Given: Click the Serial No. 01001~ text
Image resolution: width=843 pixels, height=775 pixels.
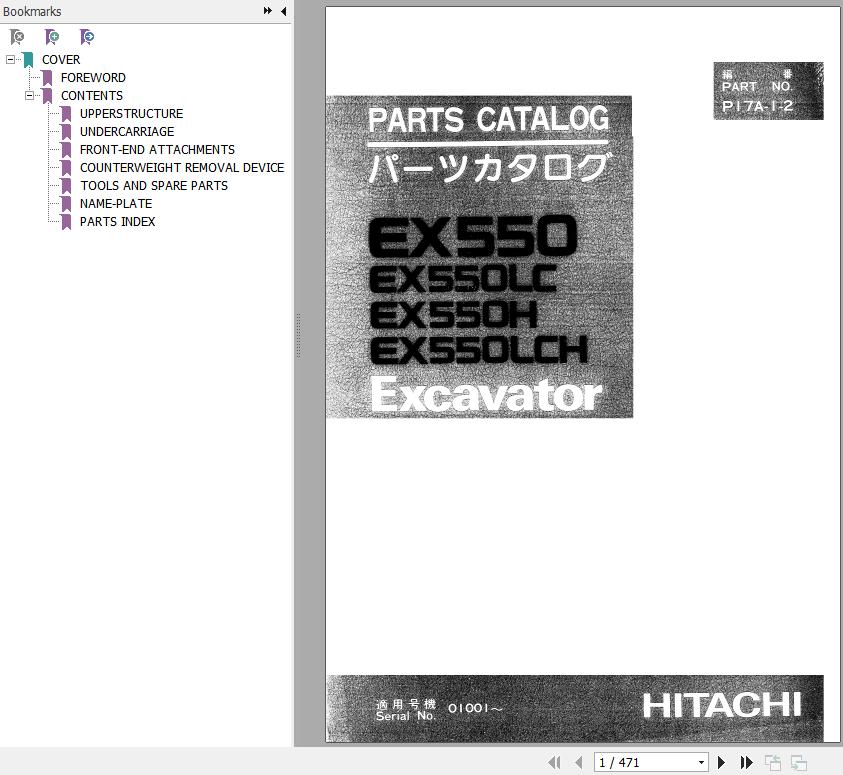Looking at the screenshot, I should click(439, 709).
